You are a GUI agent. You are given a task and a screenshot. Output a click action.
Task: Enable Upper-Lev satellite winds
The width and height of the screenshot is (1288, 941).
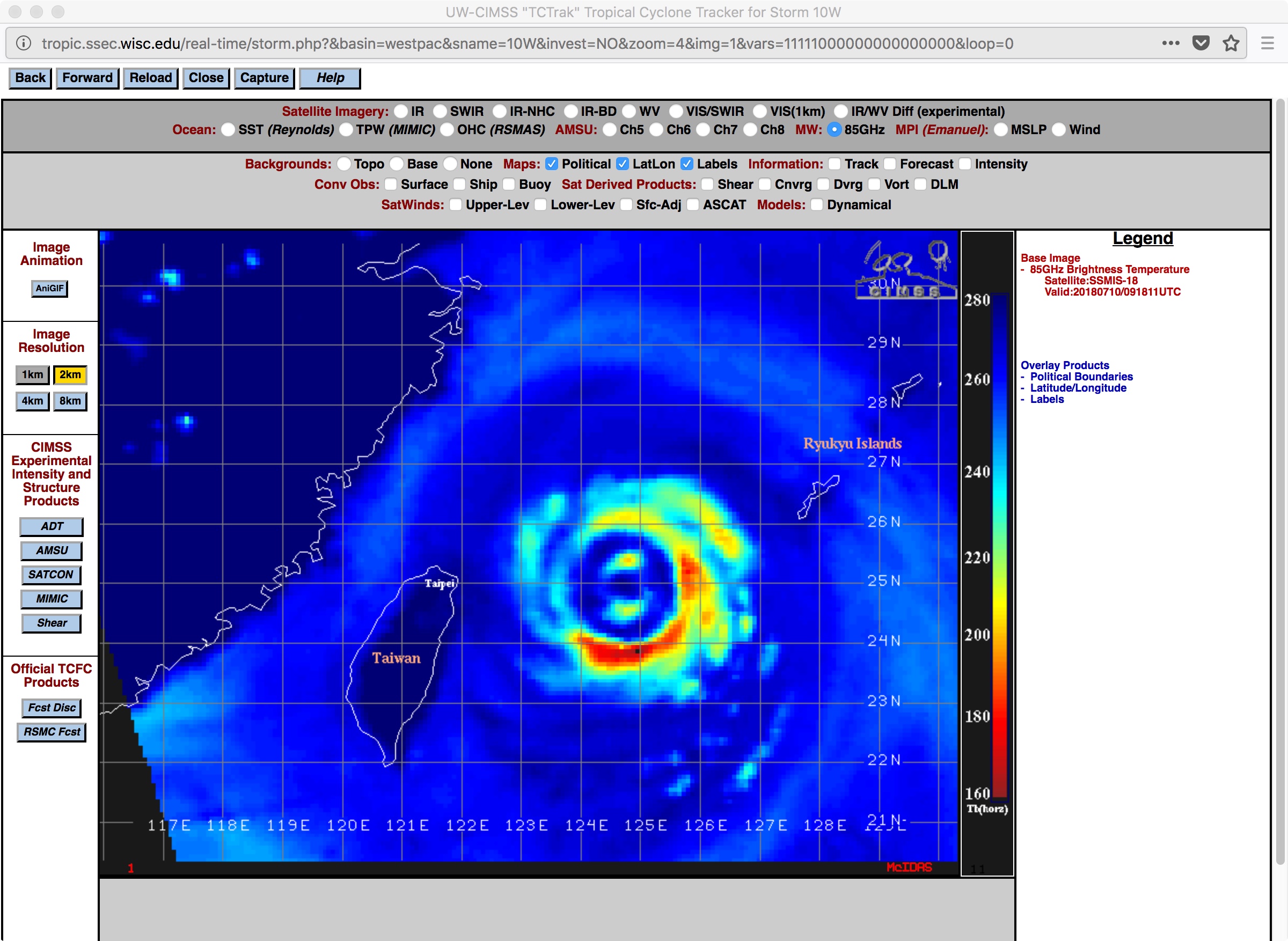tap(456, 205)
